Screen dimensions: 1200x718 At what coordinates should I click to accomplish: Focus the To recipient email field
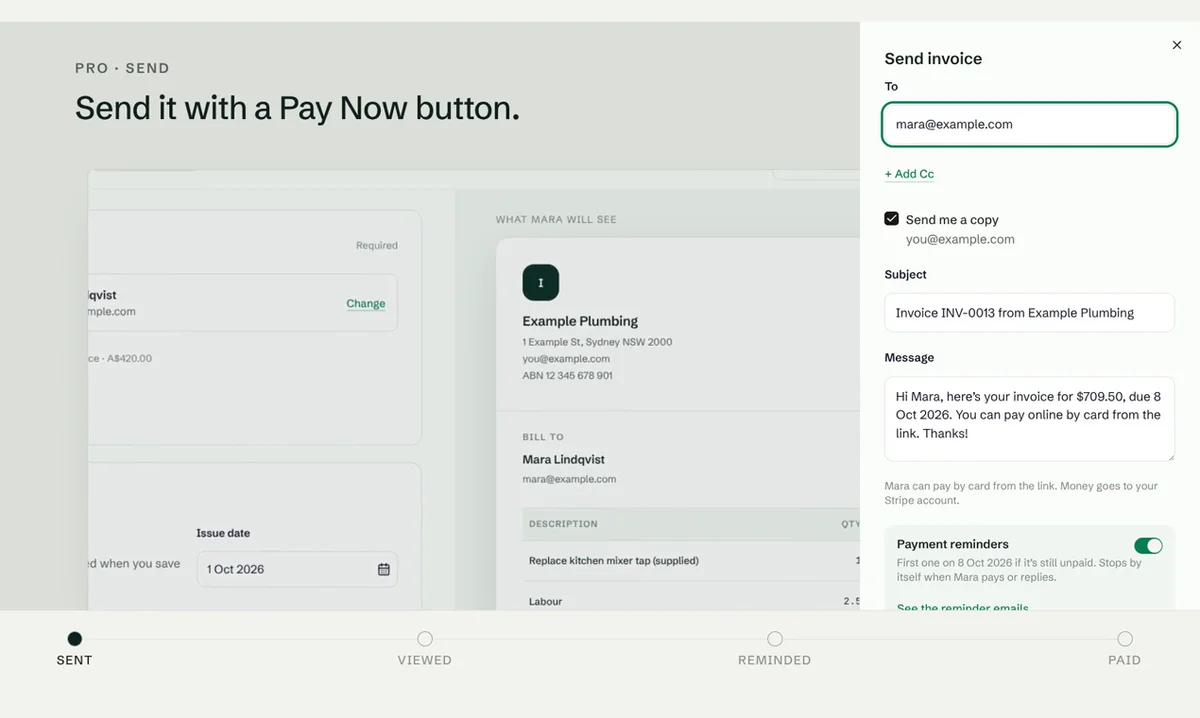point(1029,125)
